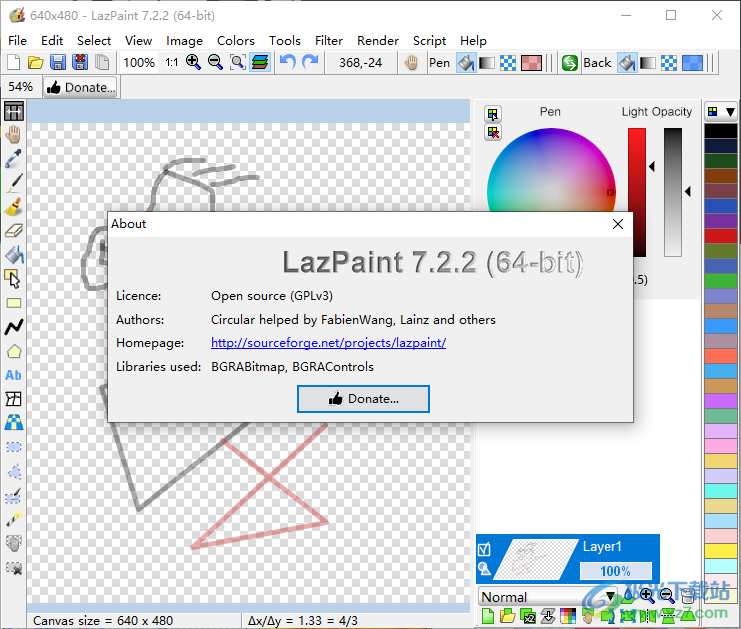Image resolution: width=741 pixels, height=629 pixels.
Task: Select the Pen tool in toolbox
Action: point(14,183)
